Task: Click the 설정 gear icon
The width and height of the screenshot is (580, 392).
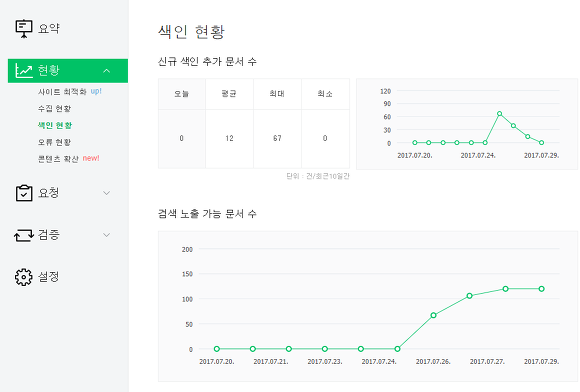Action: pos(24,277)
